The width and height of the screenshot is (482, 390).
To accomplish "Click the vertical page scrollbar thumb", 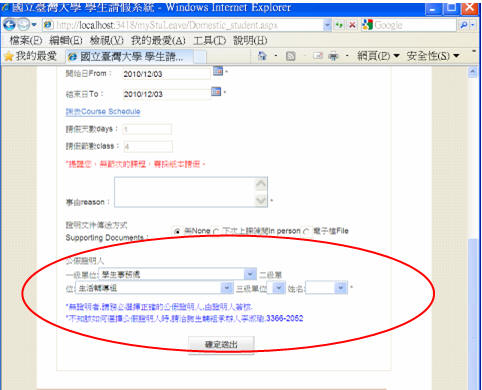I will (x=473, y=313).
